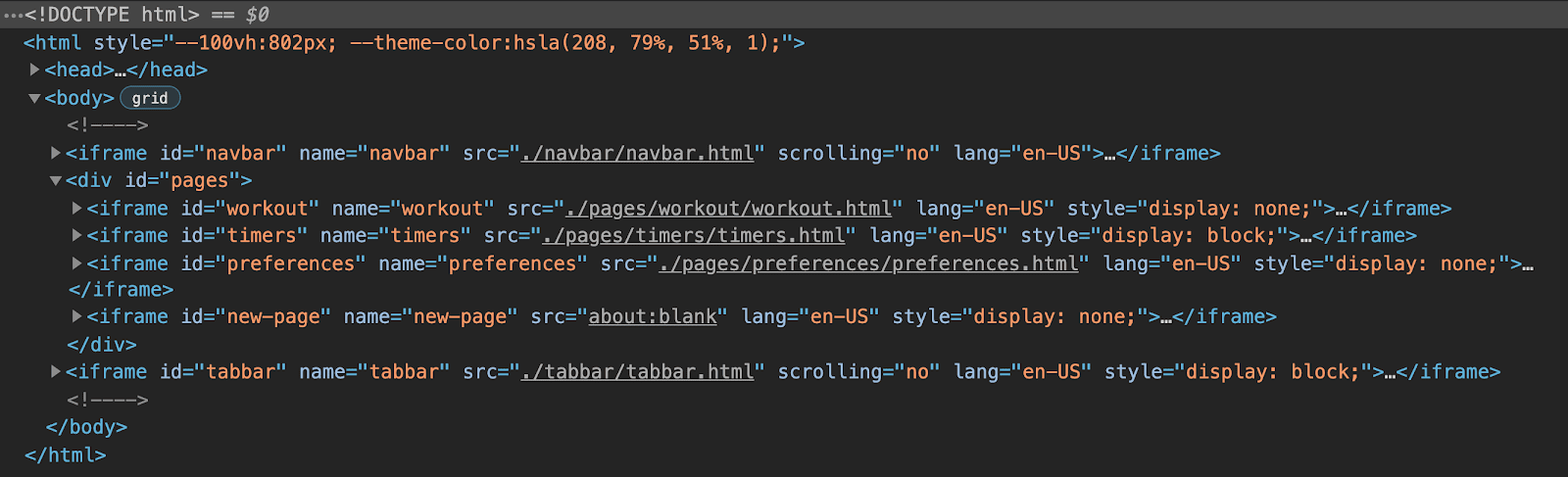
Task: Expand the navbar iframe node
Action: tap(56, 153)
